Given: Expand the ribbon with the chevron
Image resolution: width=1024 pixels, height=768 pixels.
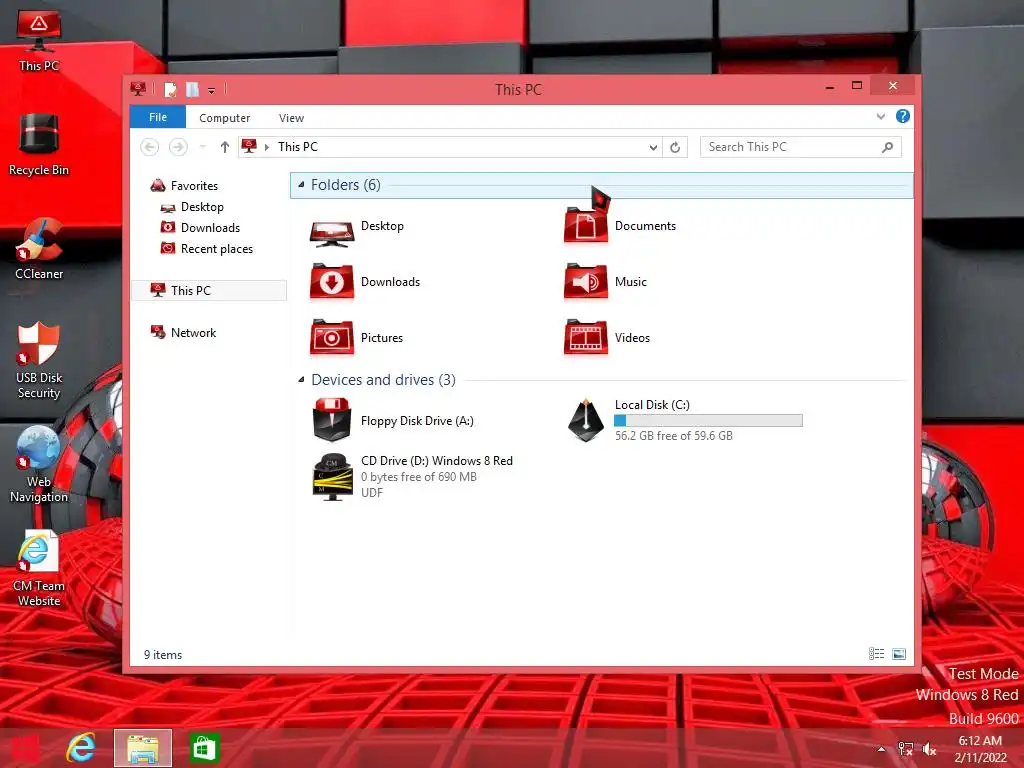Looking at the screenshot, I should click(880, 116).
